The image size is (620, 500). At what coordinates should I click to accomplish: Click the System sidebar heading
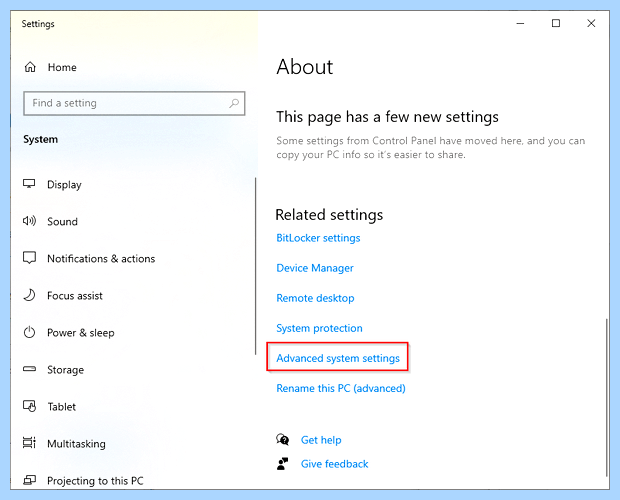click(x=40, y=140)
